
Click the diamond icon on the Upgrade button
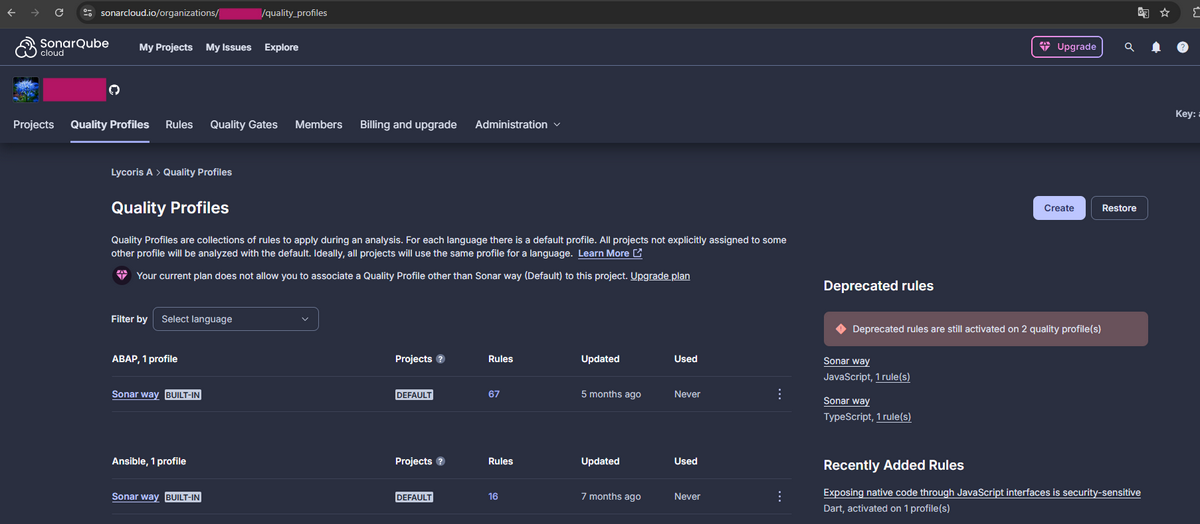tap(1045, 47)
